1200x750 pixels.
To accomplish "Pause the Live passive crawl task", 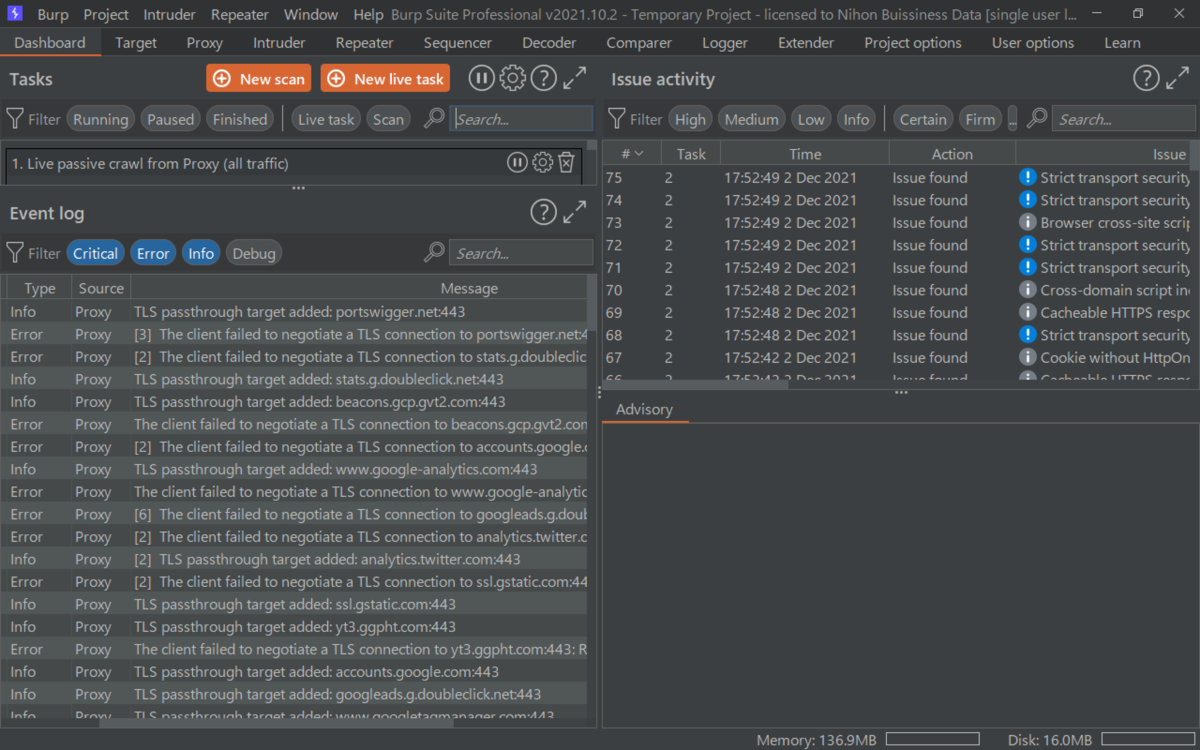I will click(517, 162).
